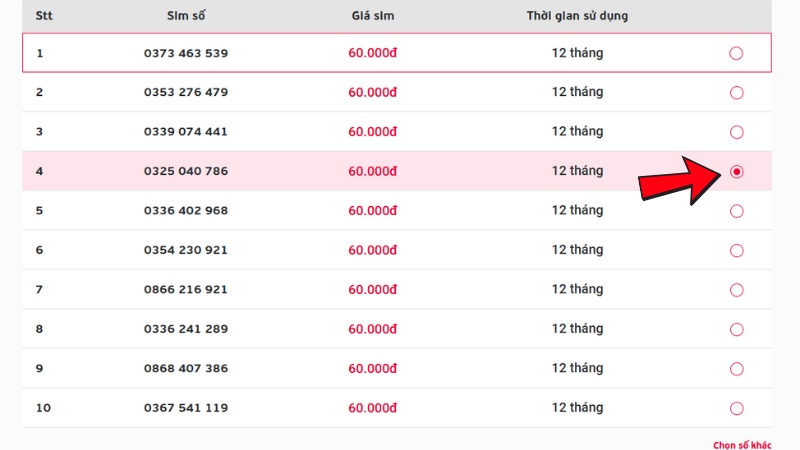Click SIM number 0367 541 119 text
This screenshot has width=800, height=450.
186,408
